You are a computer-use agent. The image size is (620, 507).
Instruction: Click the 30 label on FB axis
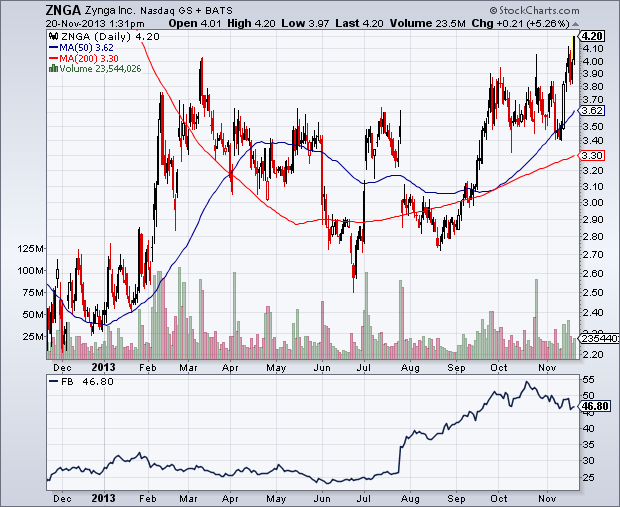pos(588,461)
